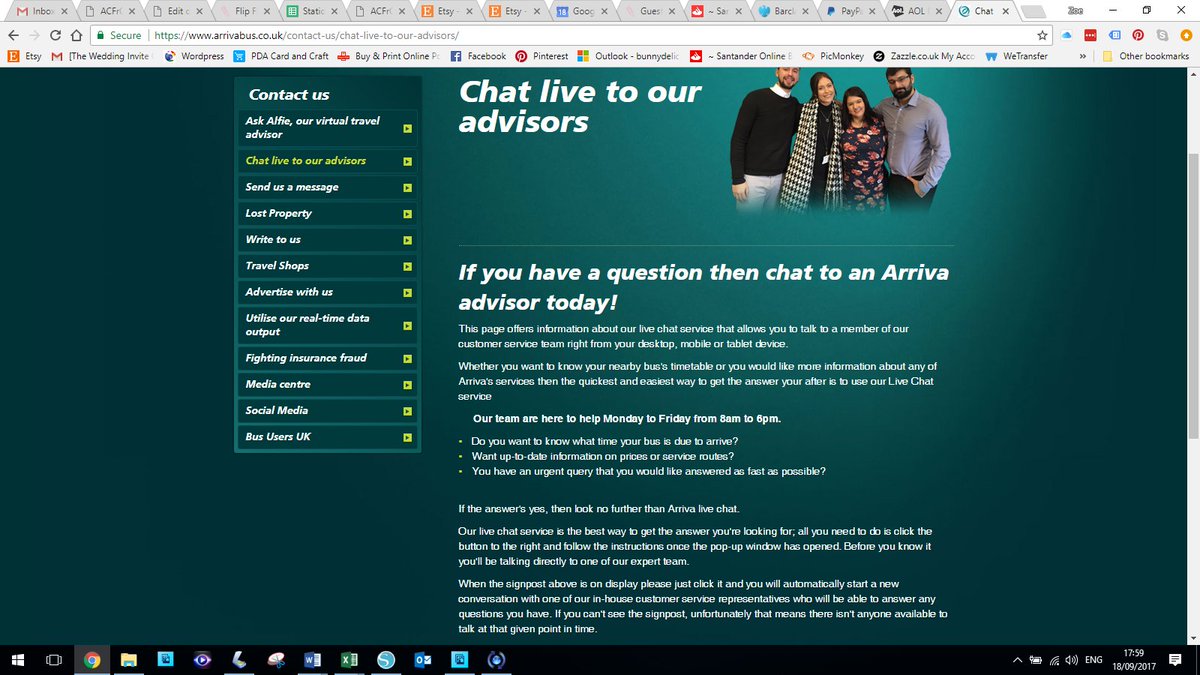Viewport: 1200px width, 675px height.
Task: Open the PDA Card and Craft bookmark
Action: [281, 56]
